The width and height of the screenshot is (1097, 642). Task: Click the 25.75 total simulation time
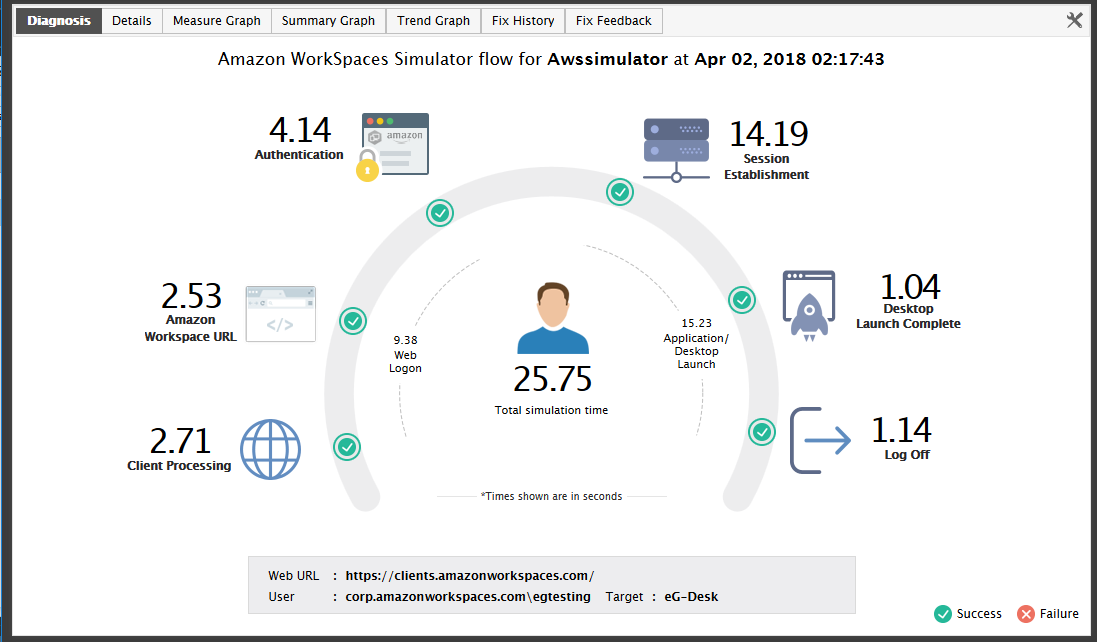pos(553,379)
